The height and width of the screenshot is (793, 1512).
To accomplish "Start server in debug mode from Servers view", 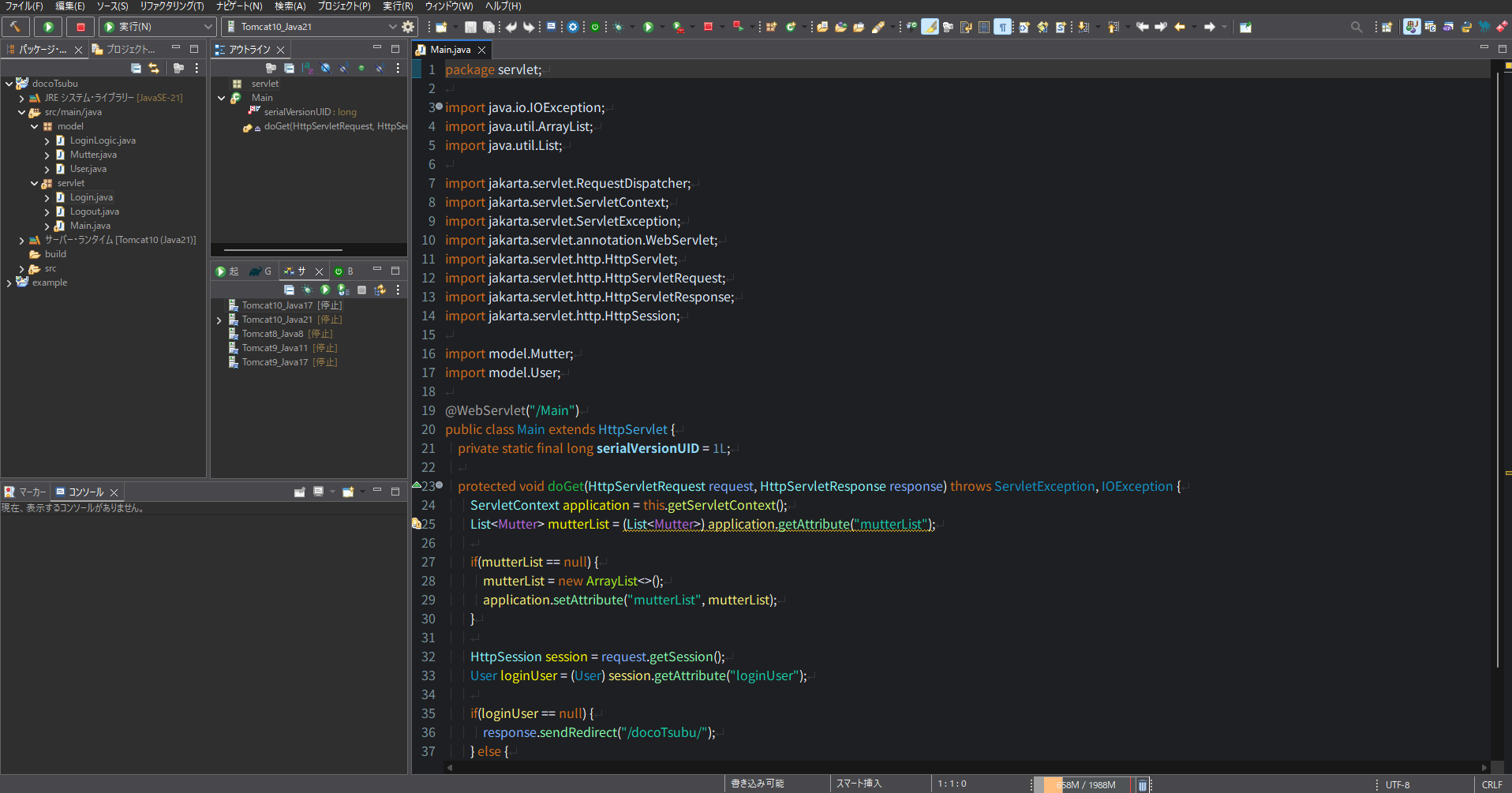I will click(x=307, y=290).
